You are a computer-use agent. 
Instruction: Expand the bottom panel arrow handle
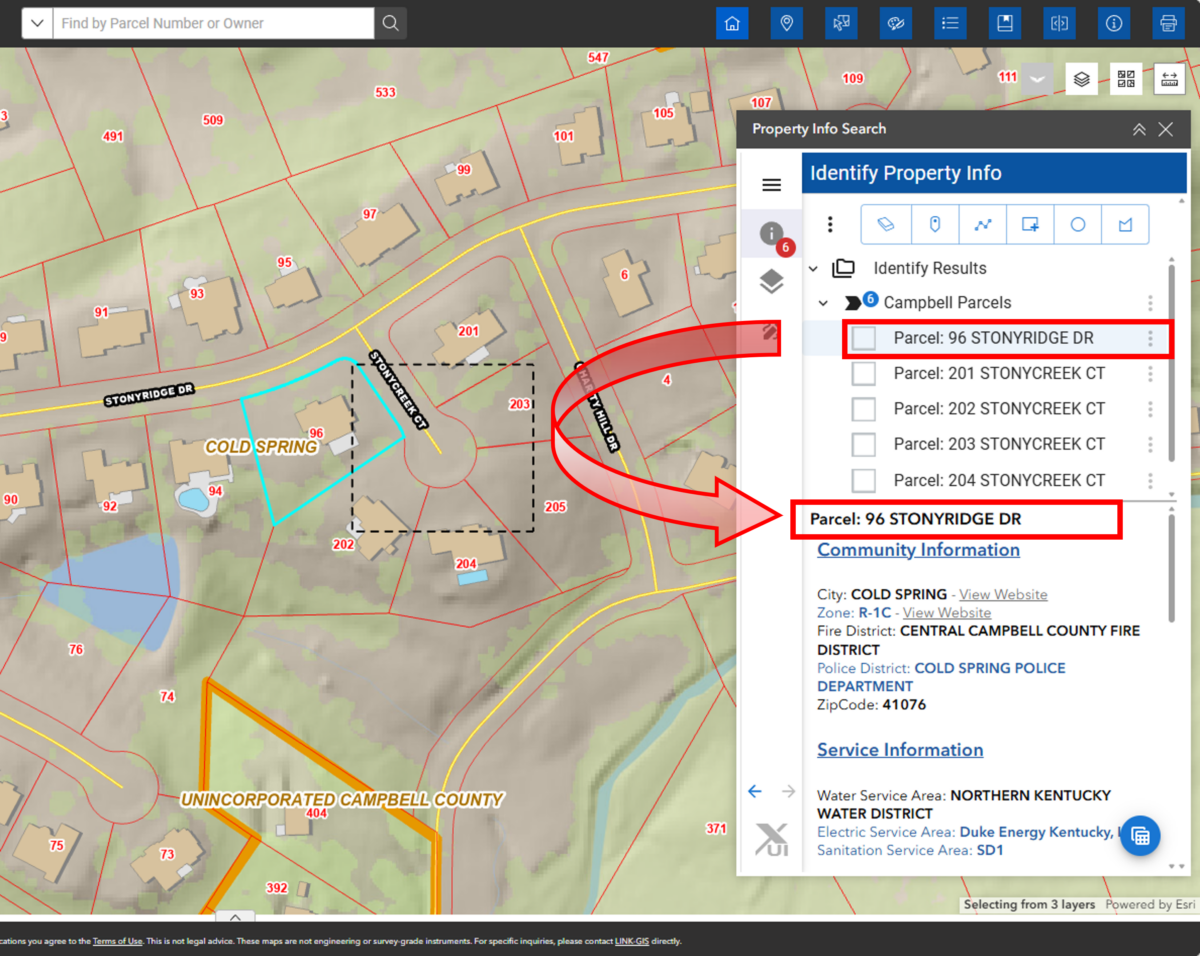pyautogui.click(x=235, y=916)
